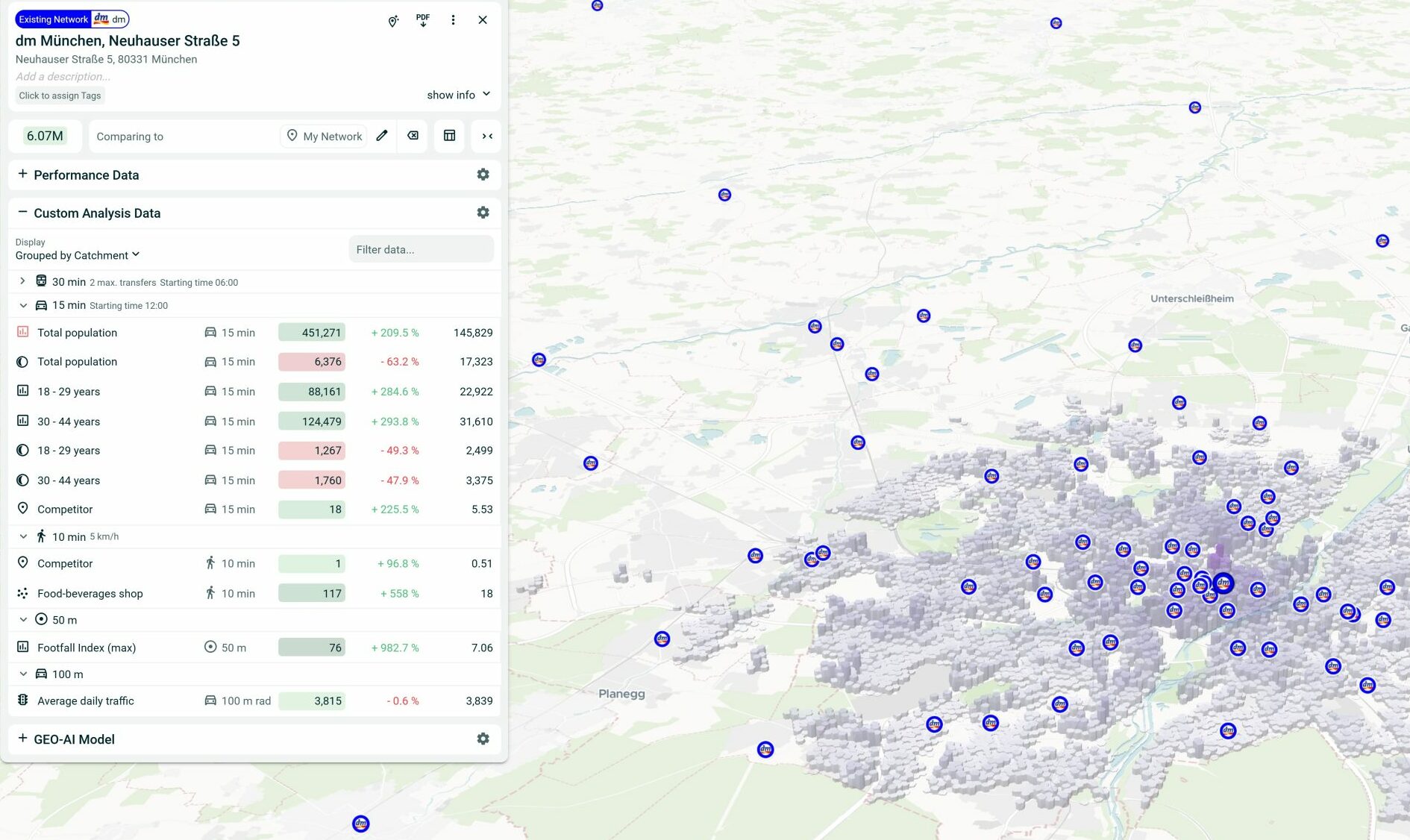Click the Average daily traffic value 3,815

(312, 700)
